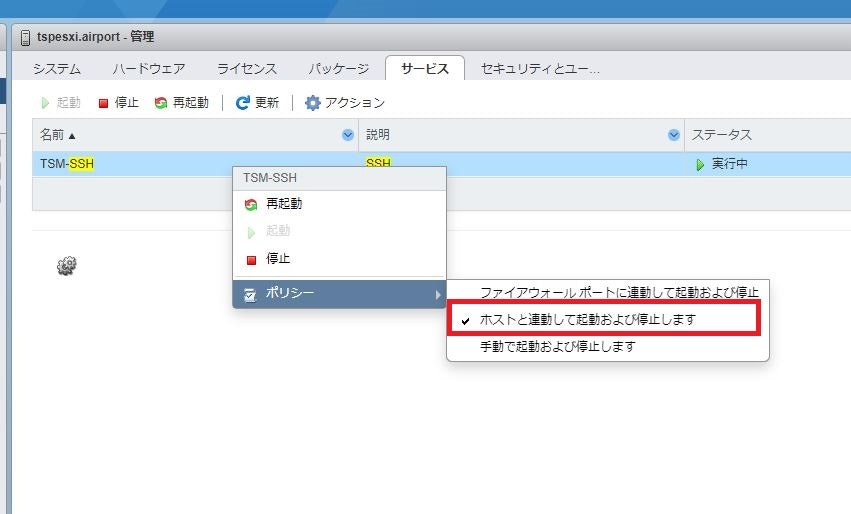Switch to the ハードウェア tab
This screenshot has width=851, height=514.
click(x=149, y=69)
